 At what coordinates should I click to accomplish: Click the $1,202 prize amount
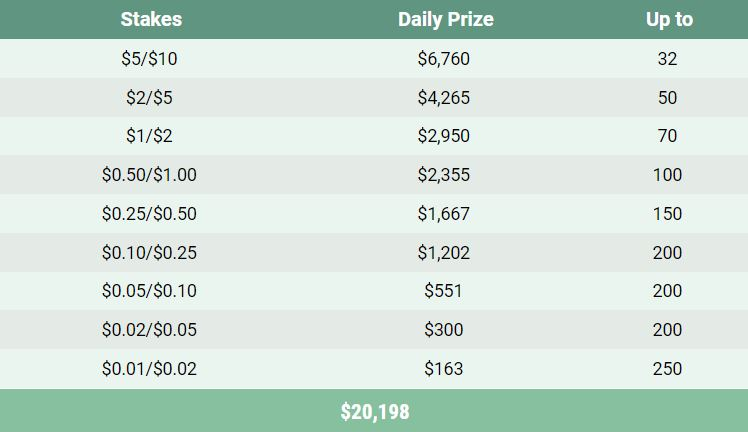pyautogui.click(x=443, y=253)
